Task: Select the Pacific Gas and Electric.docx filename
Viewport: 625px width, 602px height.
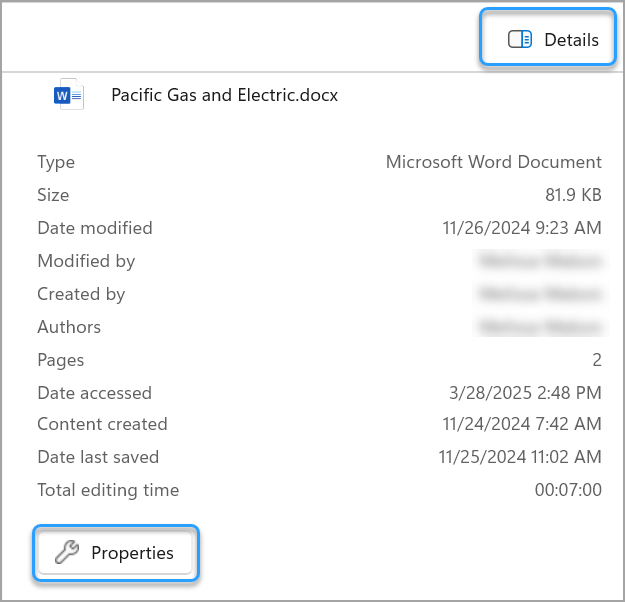Action: [x=224, y=96]
